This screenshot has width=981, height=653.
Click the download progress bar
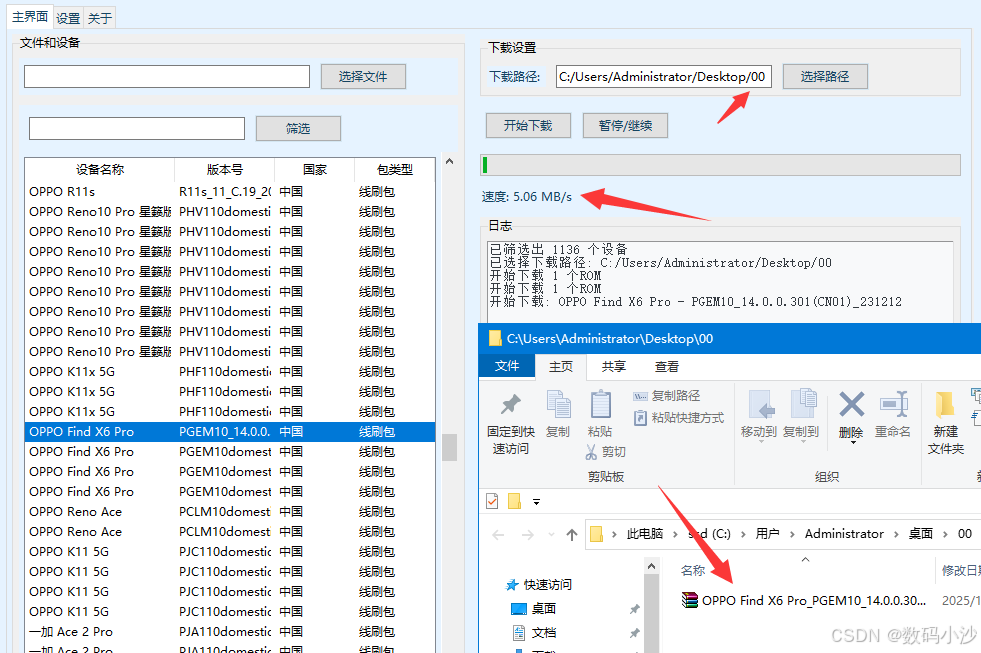720,165
